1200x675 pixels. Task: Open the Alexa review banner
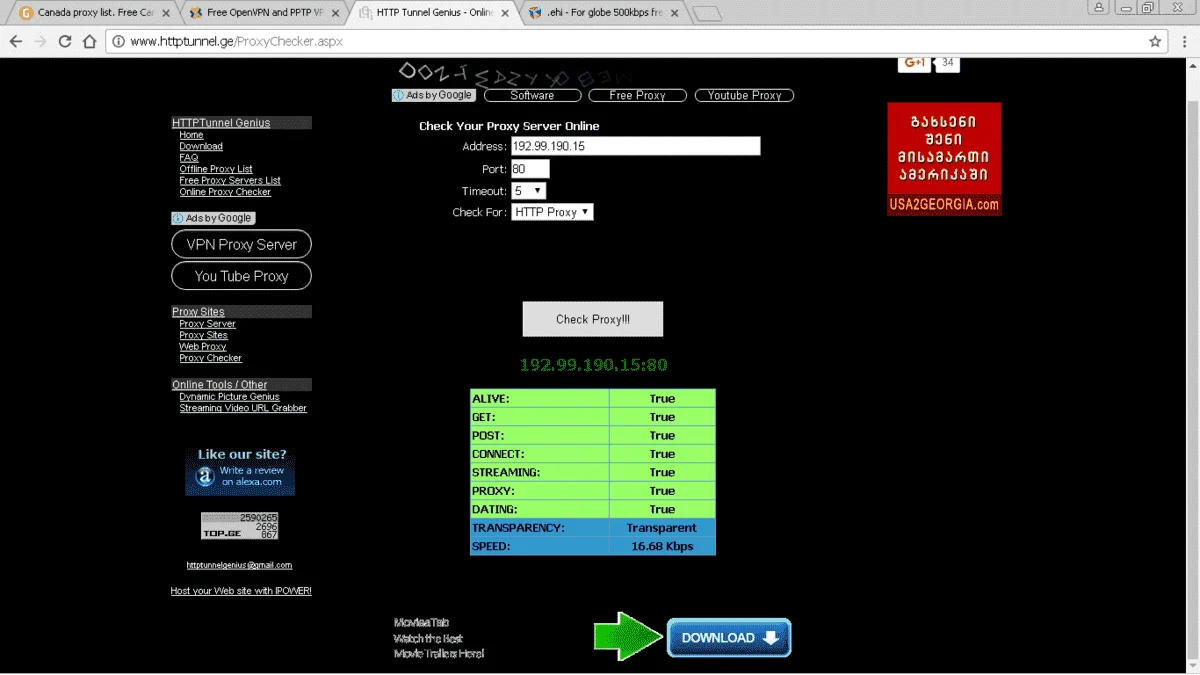(x=240, y=470)
